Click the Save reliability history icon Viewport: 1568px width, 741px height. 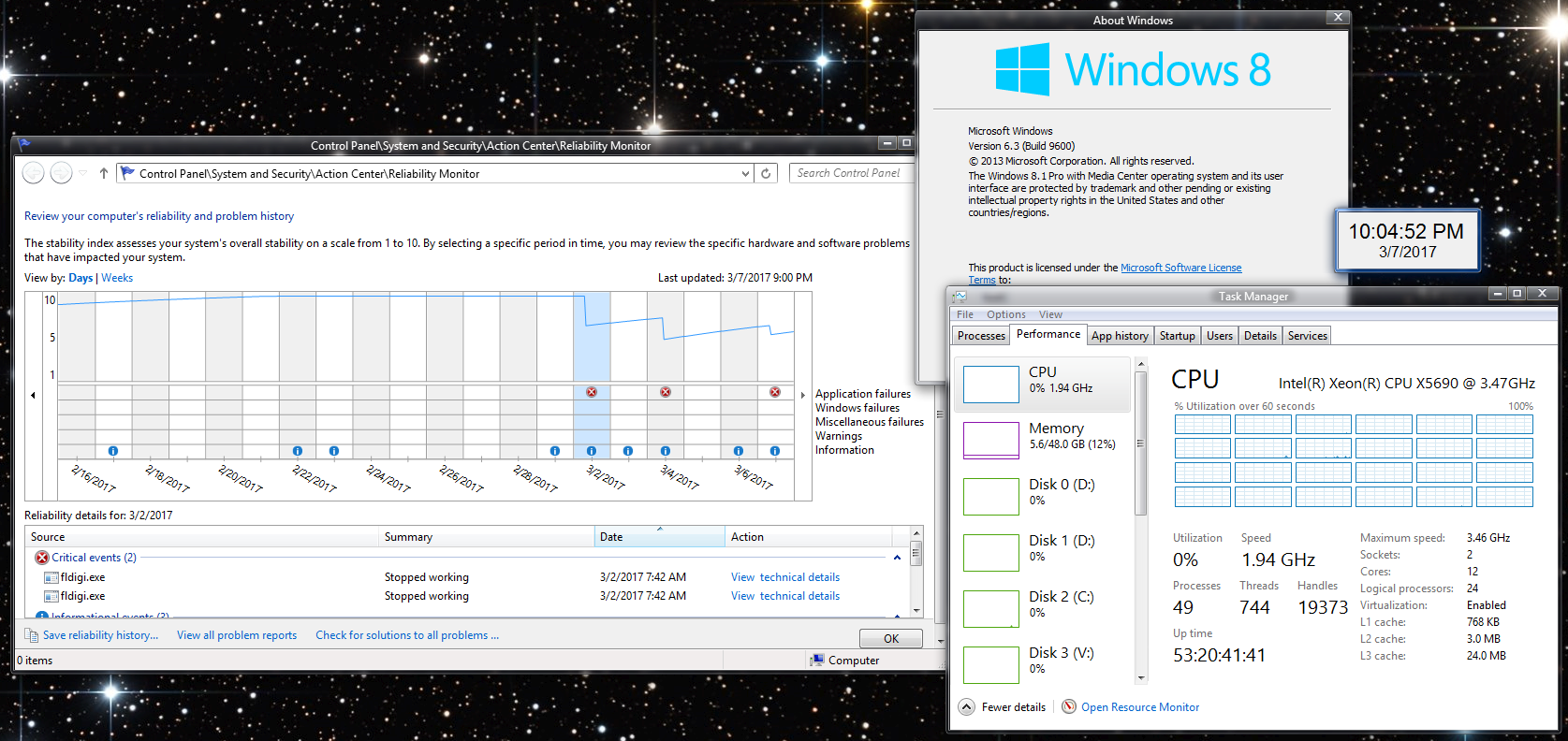tap(31, 635)
